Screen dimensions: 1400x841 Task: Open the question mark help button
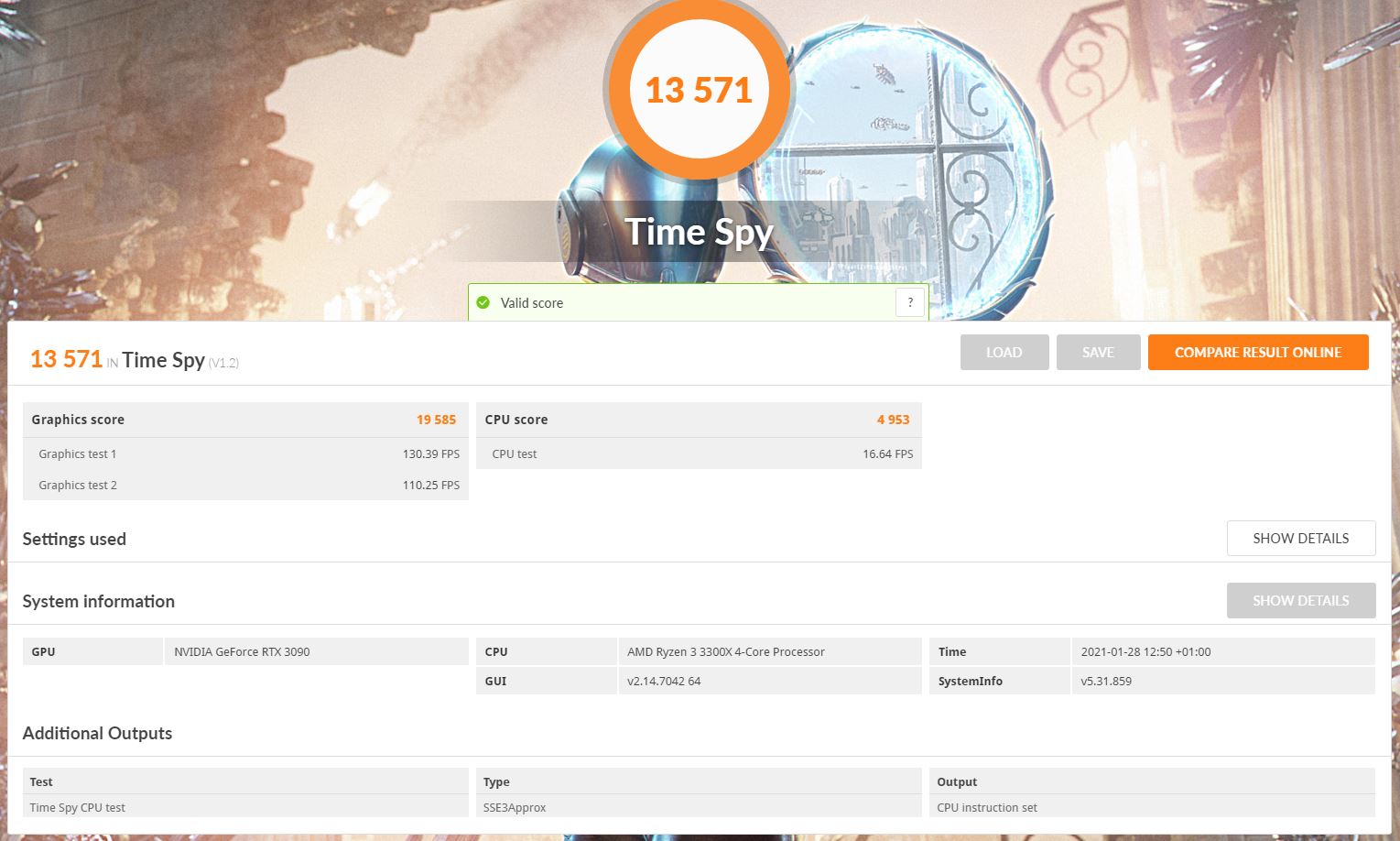tap(909, 302)
